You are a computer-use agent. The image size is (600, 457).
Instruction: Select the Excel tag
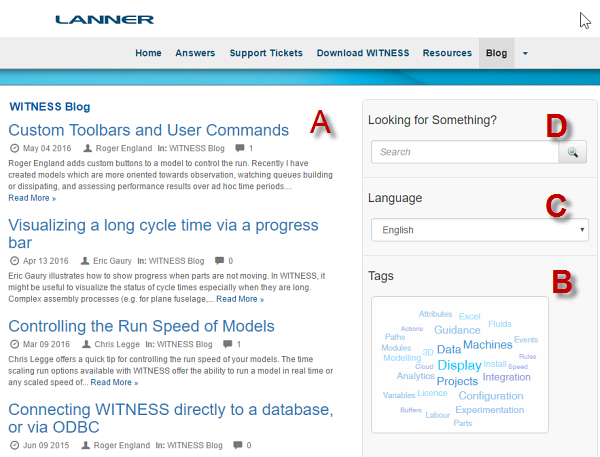[470, 317]
